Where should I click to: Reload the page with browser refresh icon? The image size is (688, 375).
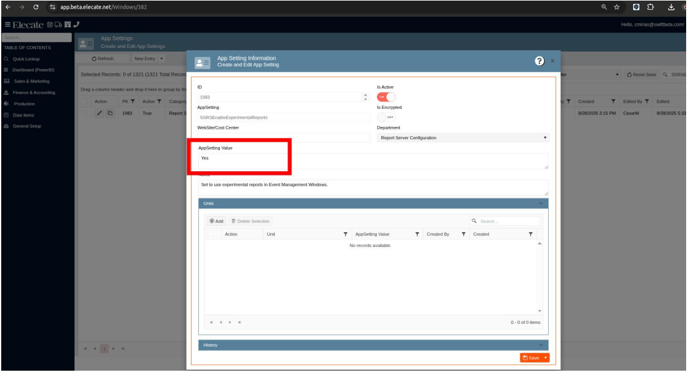[x=36, y=7]
